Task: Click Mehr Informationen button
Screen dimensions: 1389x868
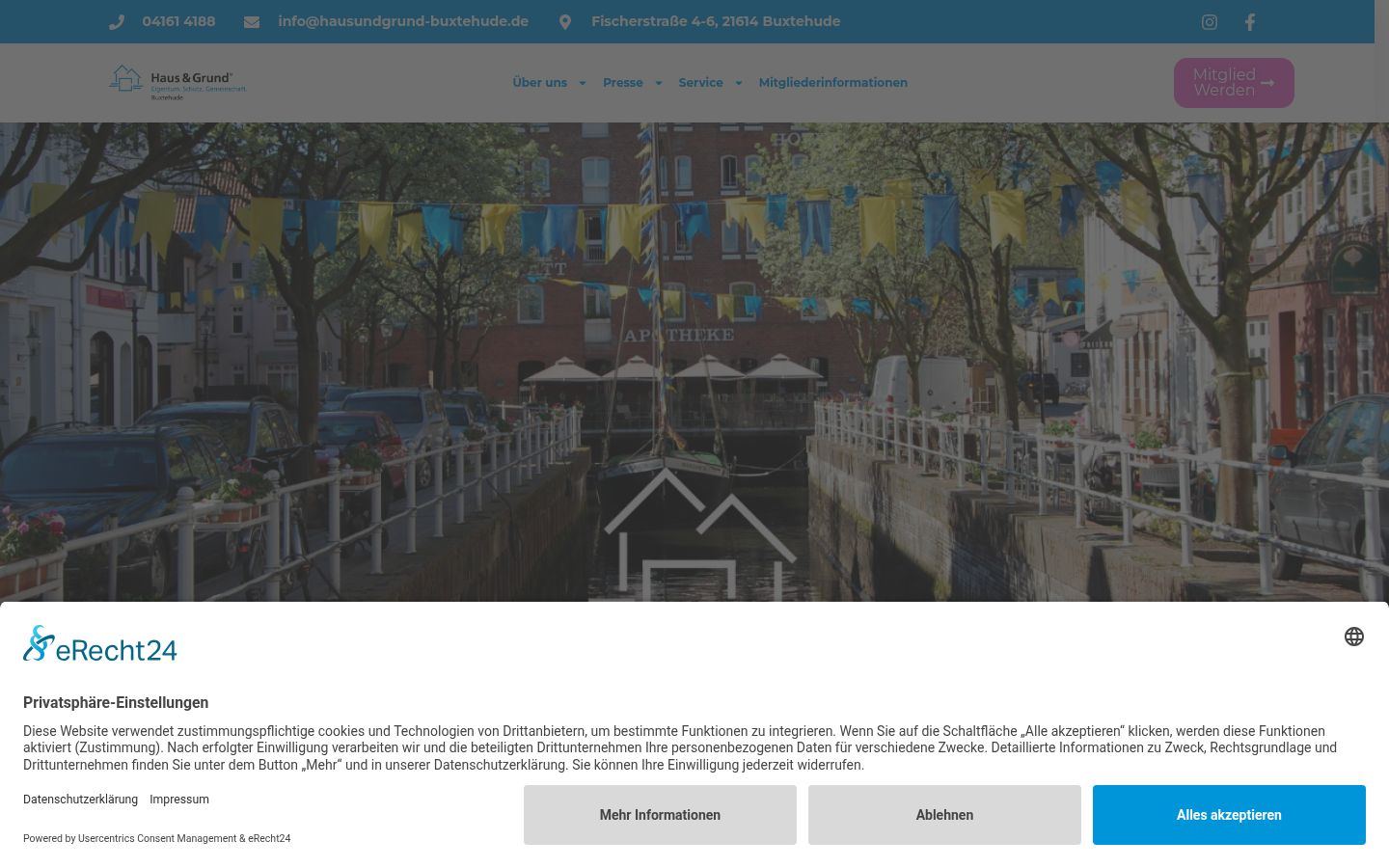Action: [660, 815]
